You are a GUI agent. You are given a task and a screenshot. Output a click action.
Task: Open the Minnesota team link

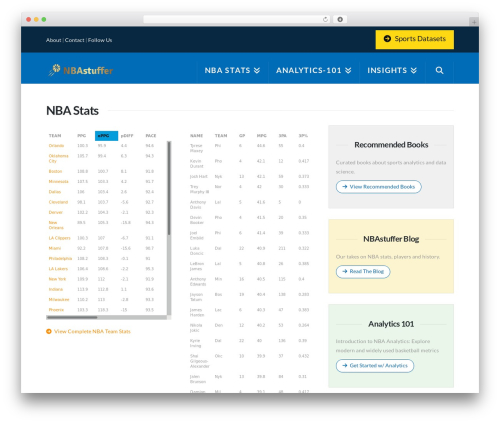(x=59, y=182)
